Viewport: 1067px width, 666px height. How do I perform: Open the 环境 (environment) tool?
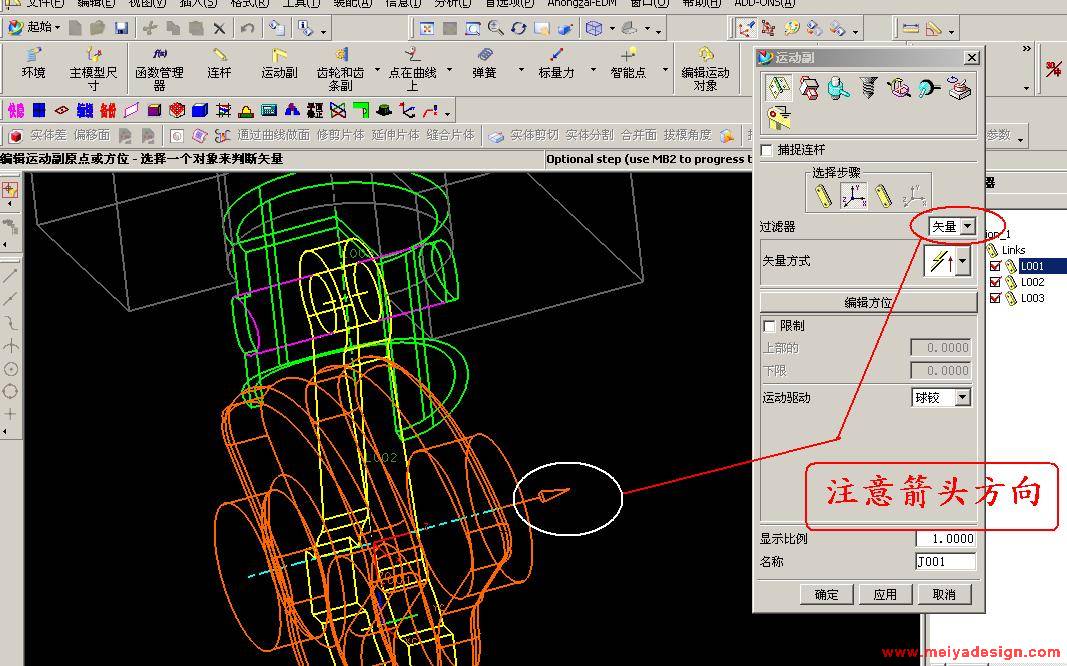coord(33,65)
